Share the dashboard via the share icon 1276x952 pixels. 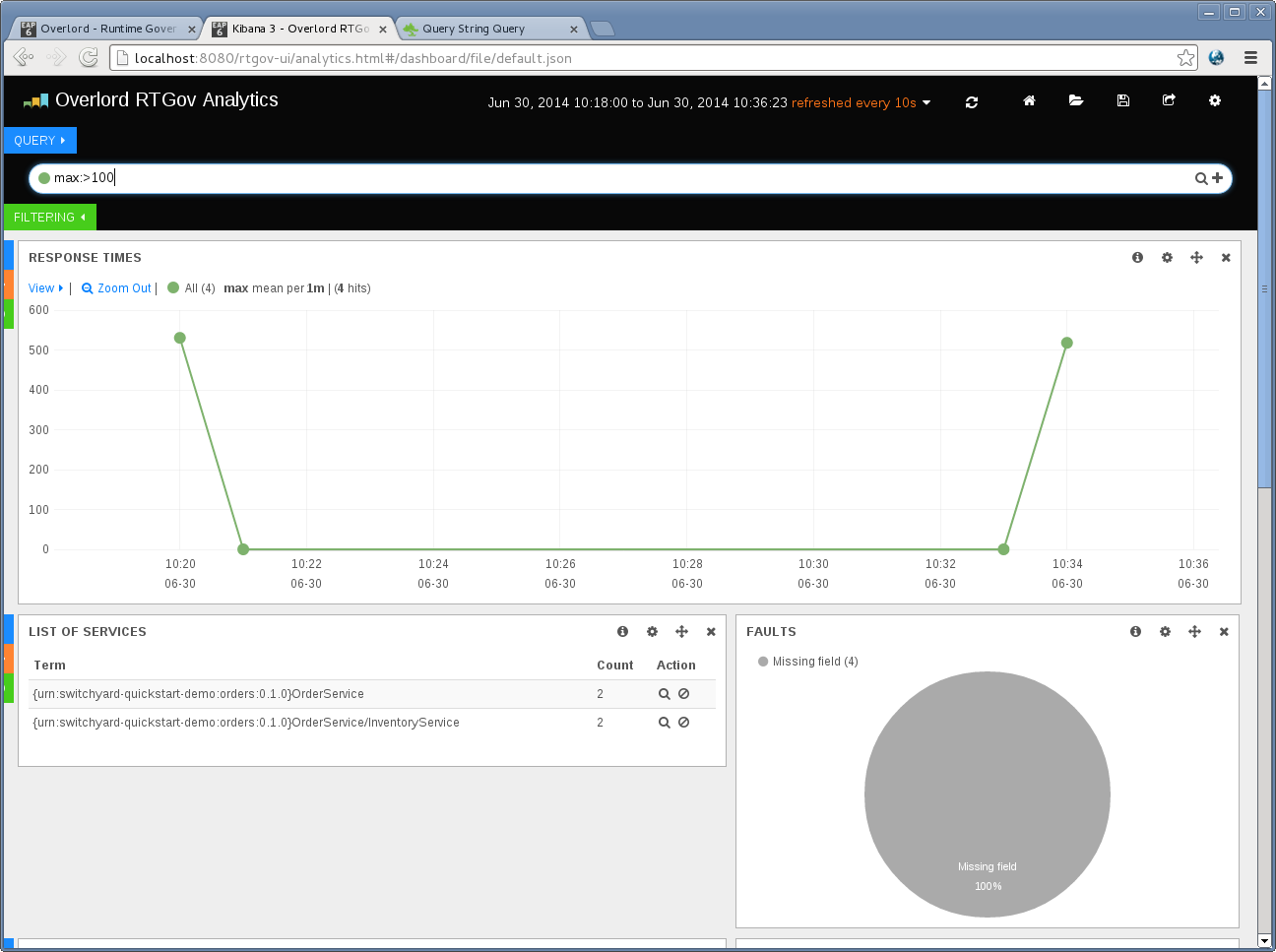[1169, 101]
